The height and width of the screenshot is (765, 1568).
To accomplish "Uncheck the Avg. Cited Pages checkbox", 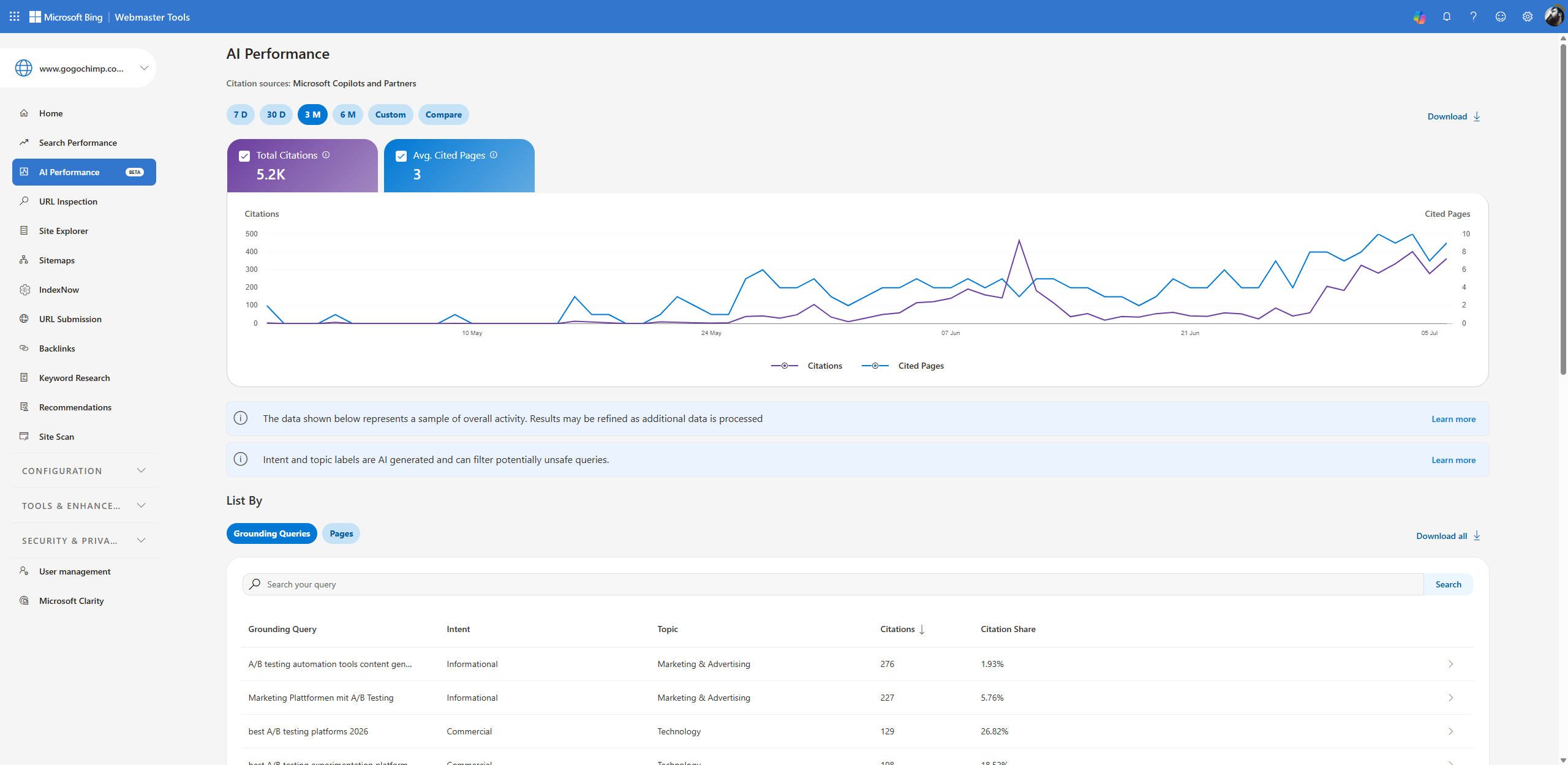I will click(x=401, y=156).
